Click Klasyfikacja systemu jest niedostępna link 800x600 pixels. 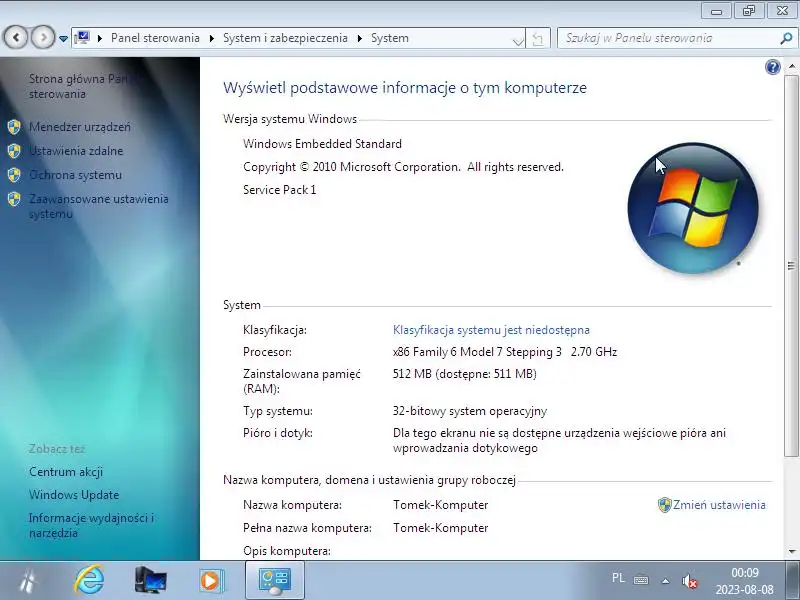(x=491, y=330)
